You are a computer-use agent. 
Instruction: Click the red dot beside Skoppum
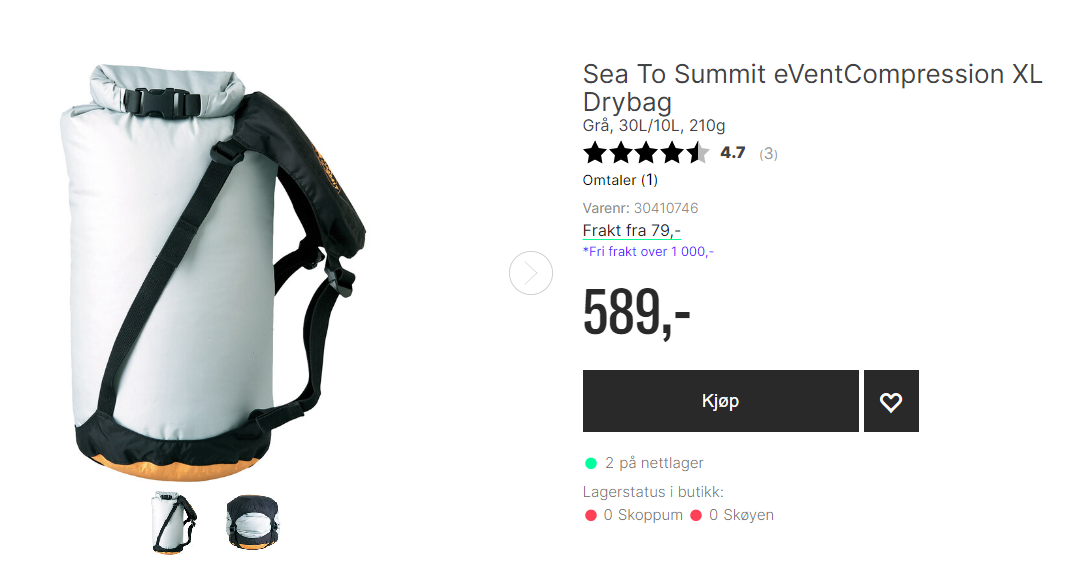pyautogui.click(x=591, y=516)
